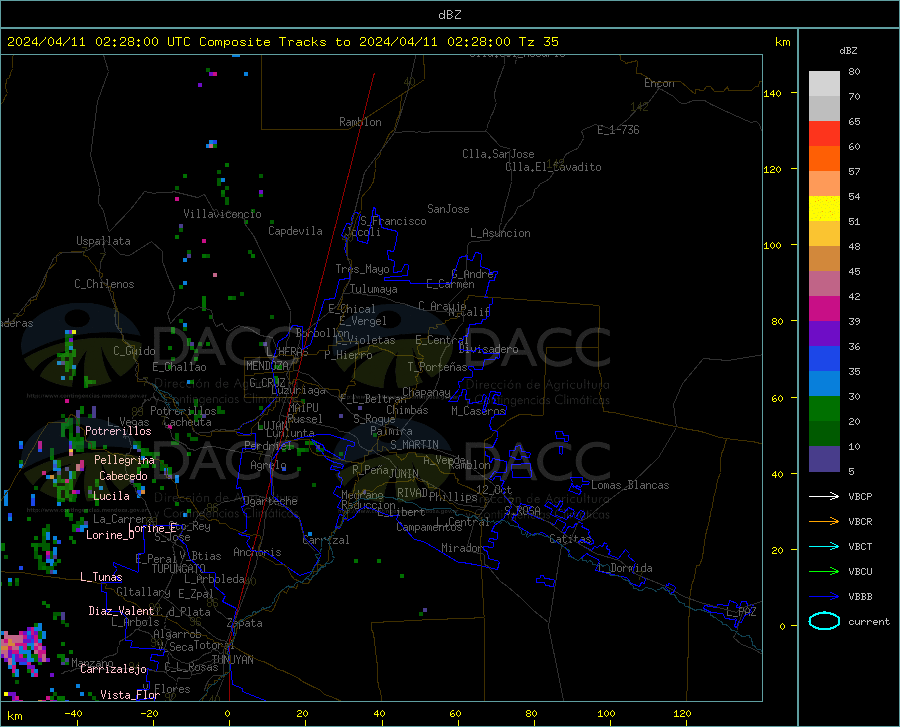
Task: Click the 'L_Dormida' map label
Action: (x=625, y=568)
